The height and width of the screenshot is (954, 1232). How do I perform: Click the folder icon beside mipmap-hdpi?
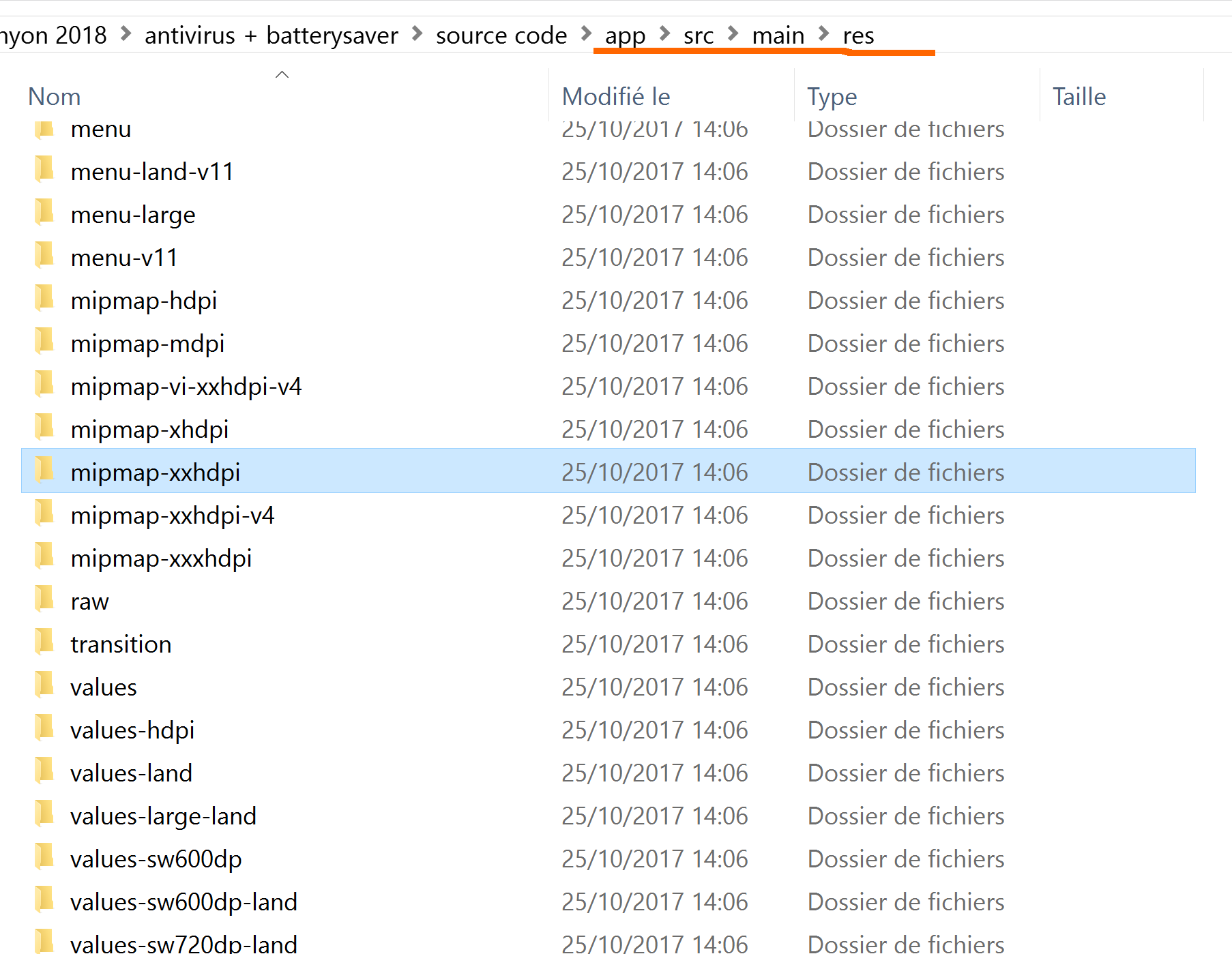click(44, 299)
